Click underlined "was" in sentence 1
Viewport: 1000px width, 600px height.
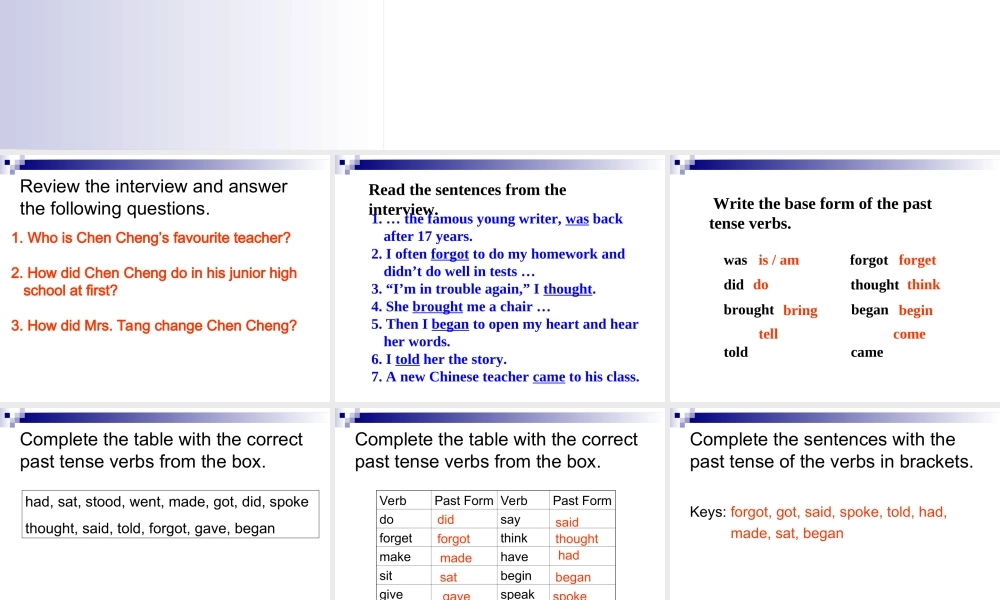tap(577, 219)
